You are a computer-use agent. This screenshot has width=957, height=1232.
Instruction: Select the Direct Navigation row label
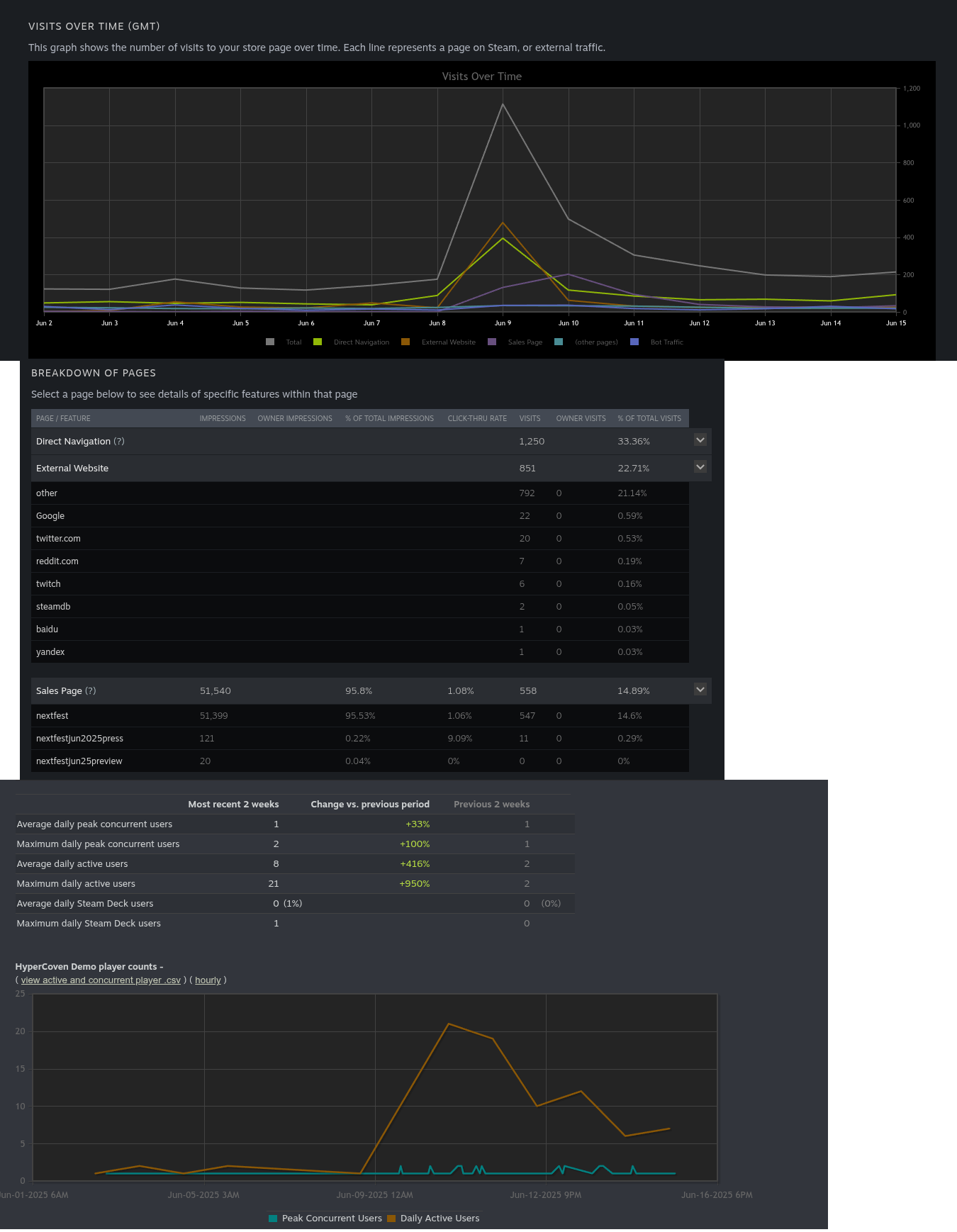73,441
